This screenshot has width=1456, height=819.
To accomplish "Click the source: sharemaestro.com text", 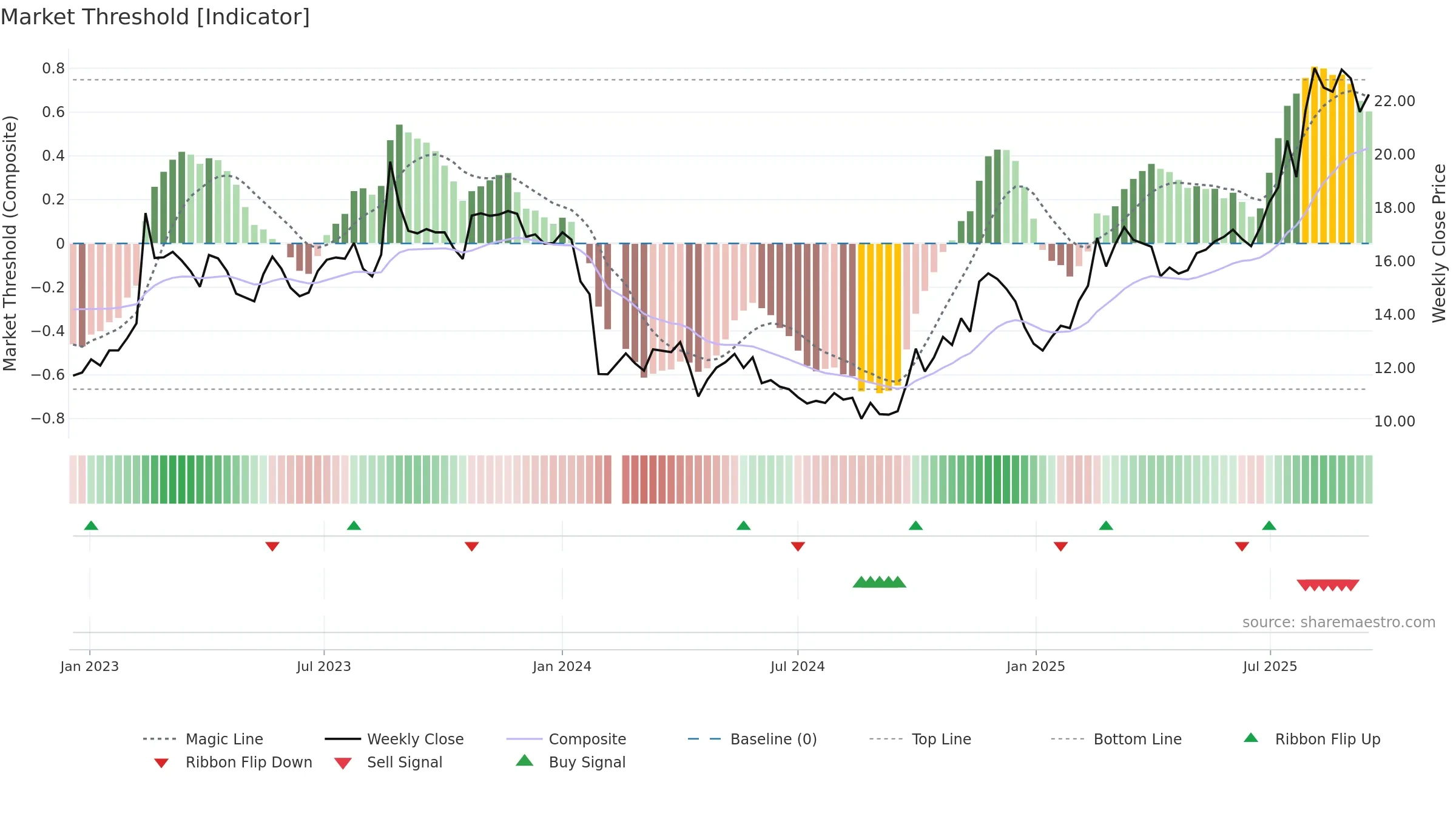I will point(1339,622).
